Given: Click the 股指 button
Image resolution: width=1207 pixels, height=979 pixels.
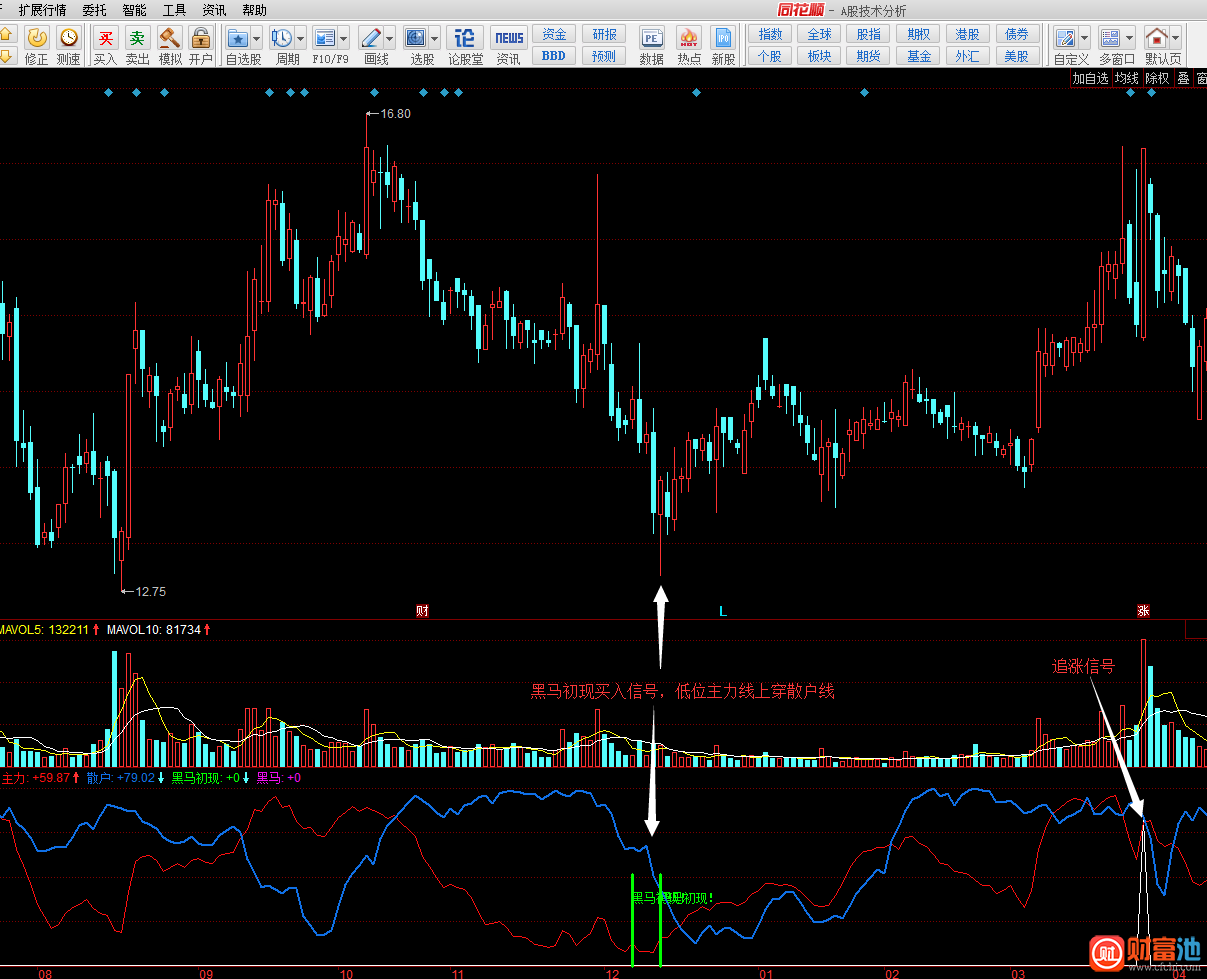Looking at the screenshot, I should 869,34.
